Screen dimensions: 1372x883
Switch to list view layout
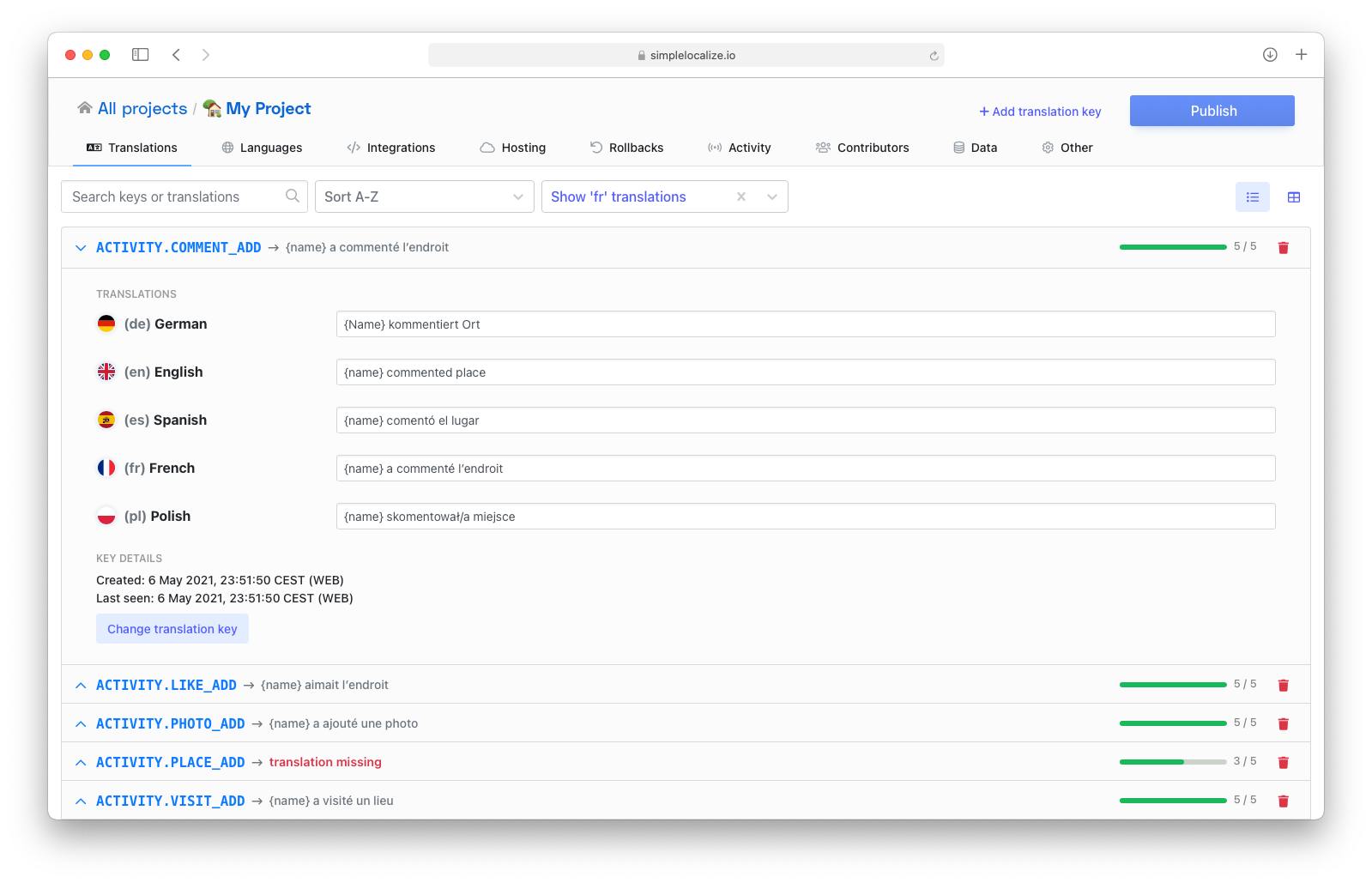(1253, 197)
